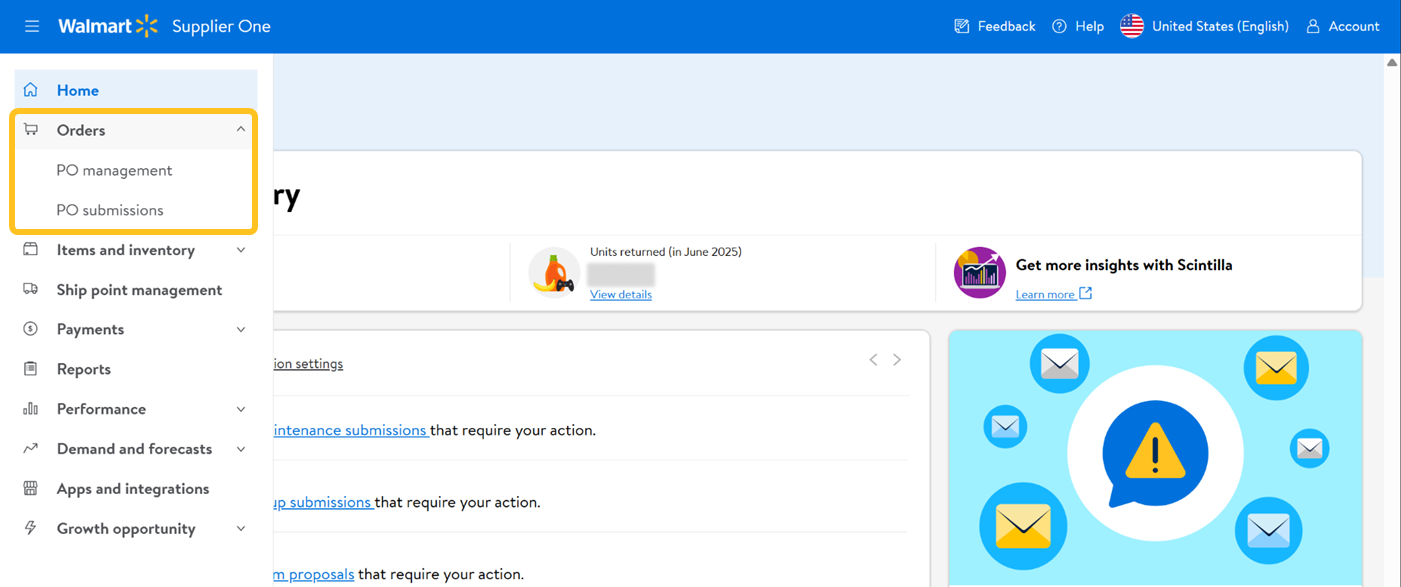The width and height of the screenshot is (1401, 587).
Task: Expand Items and inventory chevron
Action: (x=241, y=250)
